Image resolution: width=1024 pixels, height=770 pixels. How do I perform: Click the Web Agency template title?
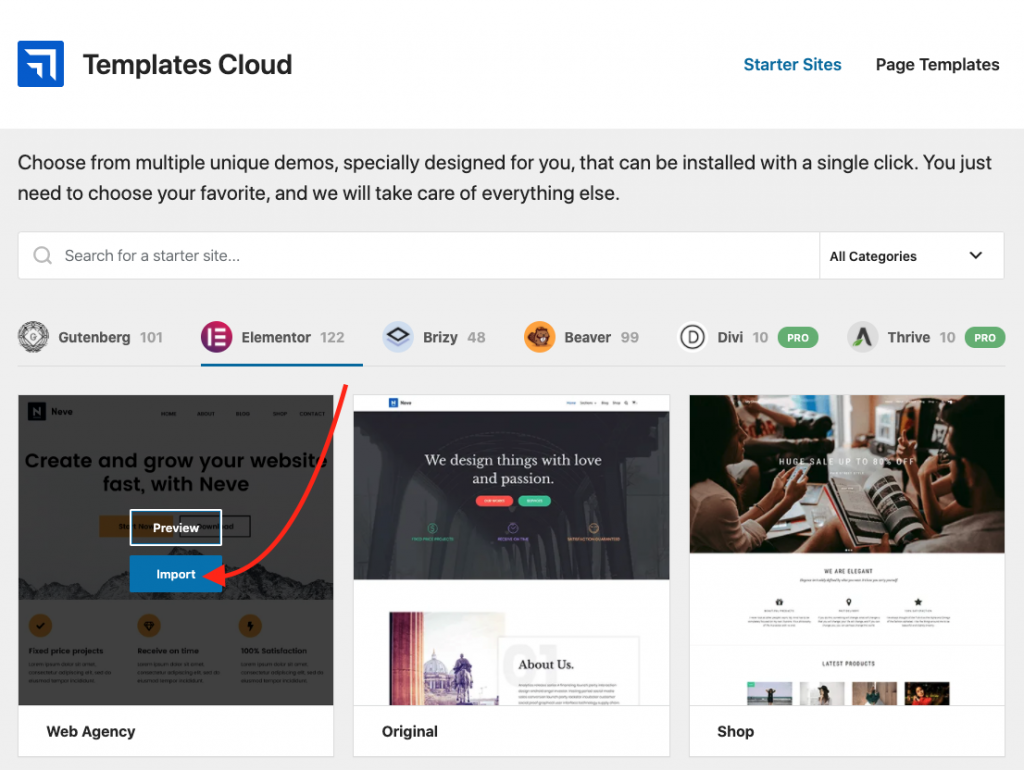pos(91,731)
